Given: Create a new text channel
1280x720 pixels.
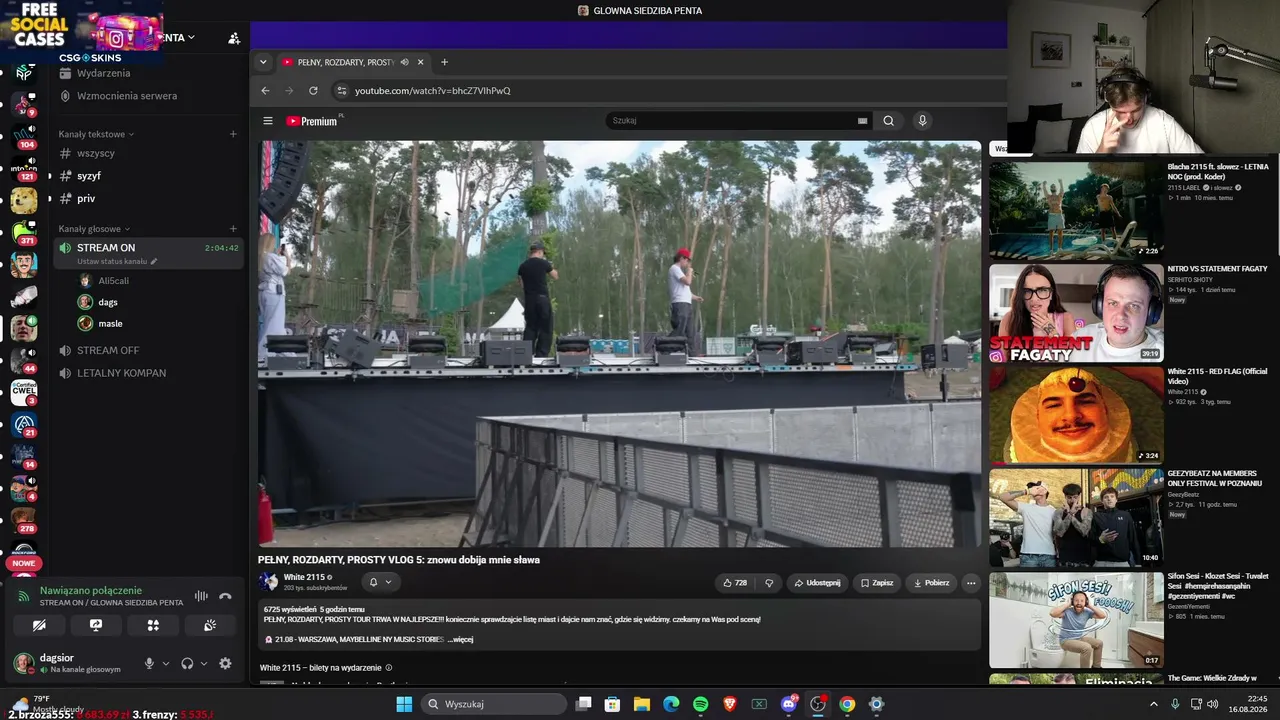Looking at the screenshot, I should click(x=233, y=134).
